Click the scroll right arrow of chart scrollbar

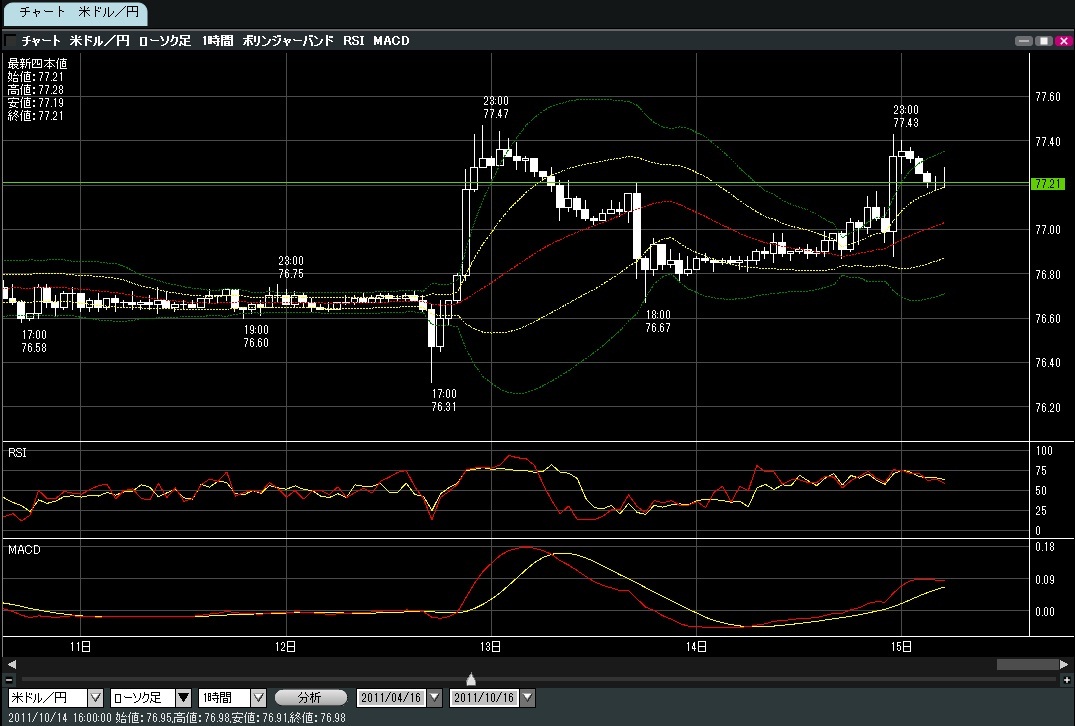click(x=1064, y=664)
